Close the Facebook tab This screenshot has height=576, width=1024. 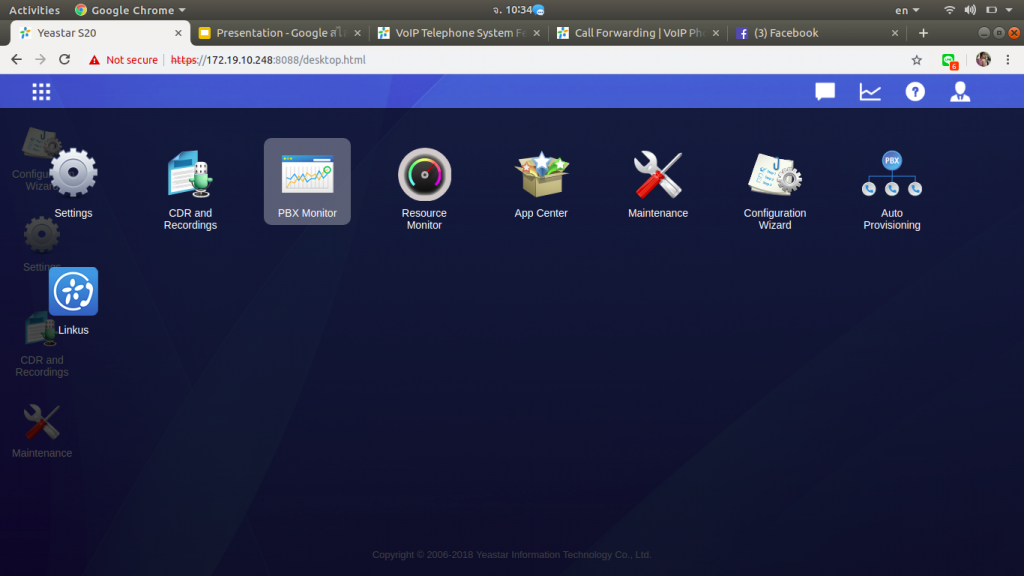pyautogui.click(x=895, y=33)
